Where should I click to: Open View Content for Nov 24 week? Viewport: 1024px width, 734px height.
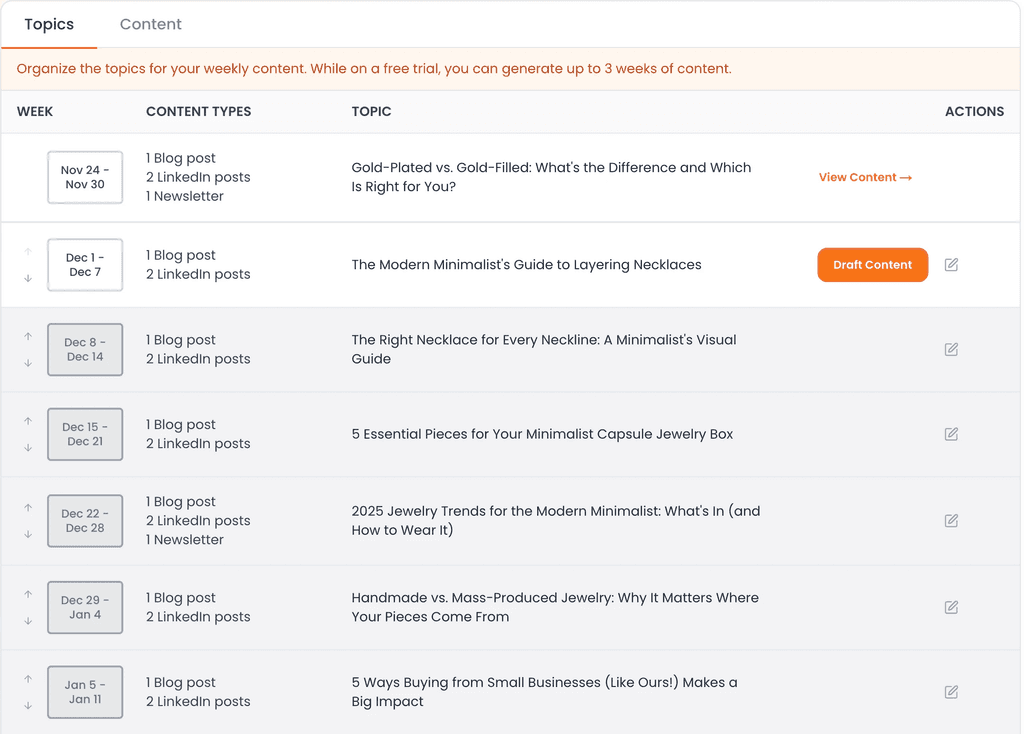tap(865, 177)
